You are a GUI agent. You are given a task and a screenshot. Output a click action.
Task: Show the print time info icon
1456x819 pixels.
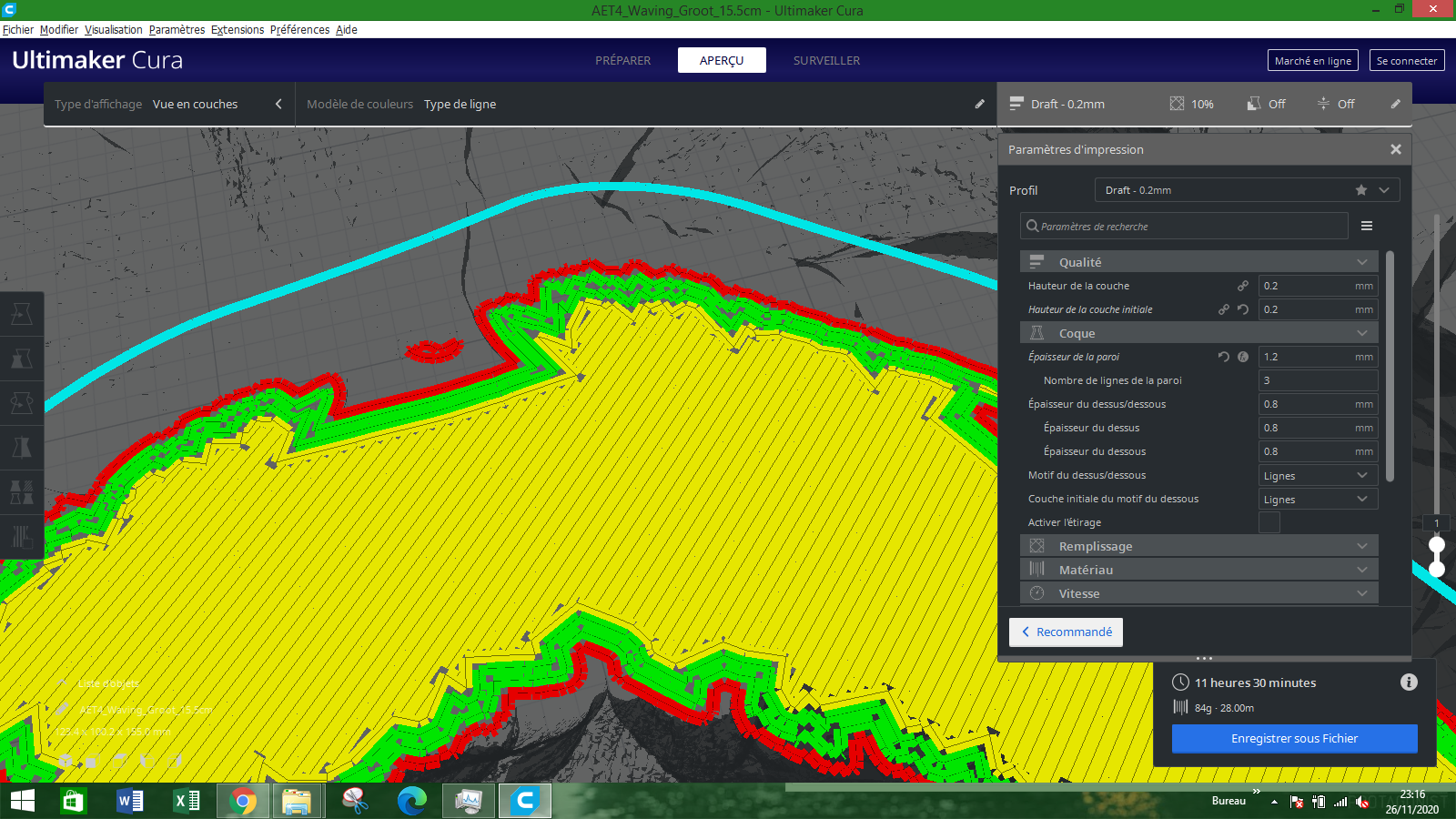pos(1409,682)
